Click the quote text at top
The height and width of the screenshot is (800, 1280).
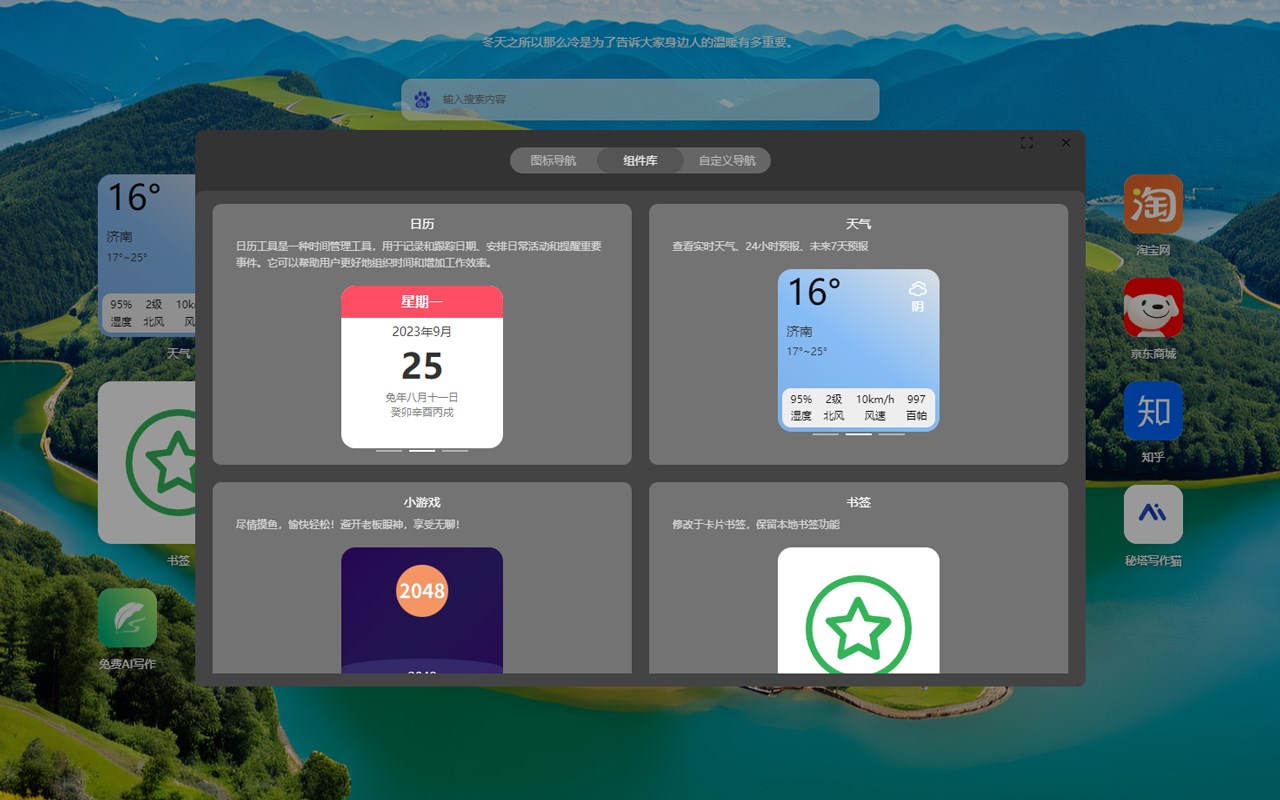640,42
